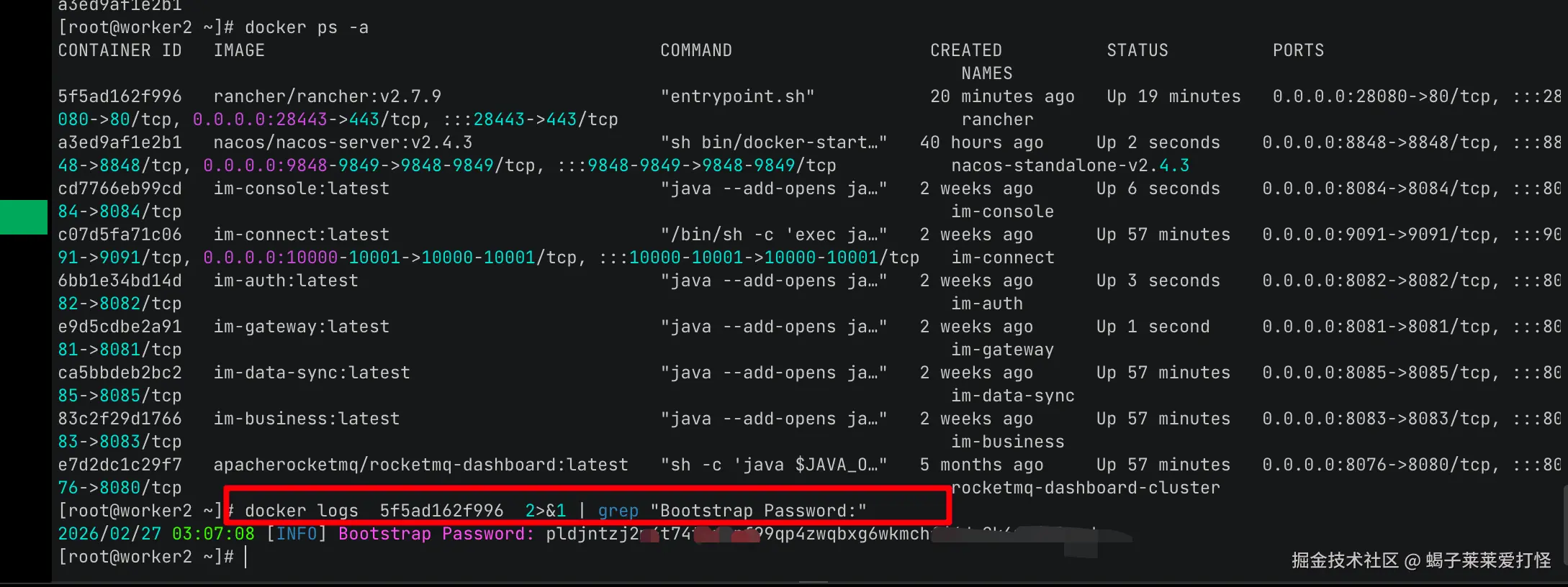
Task: Click "40 hours ago" created value
Action: pos(981,142)
